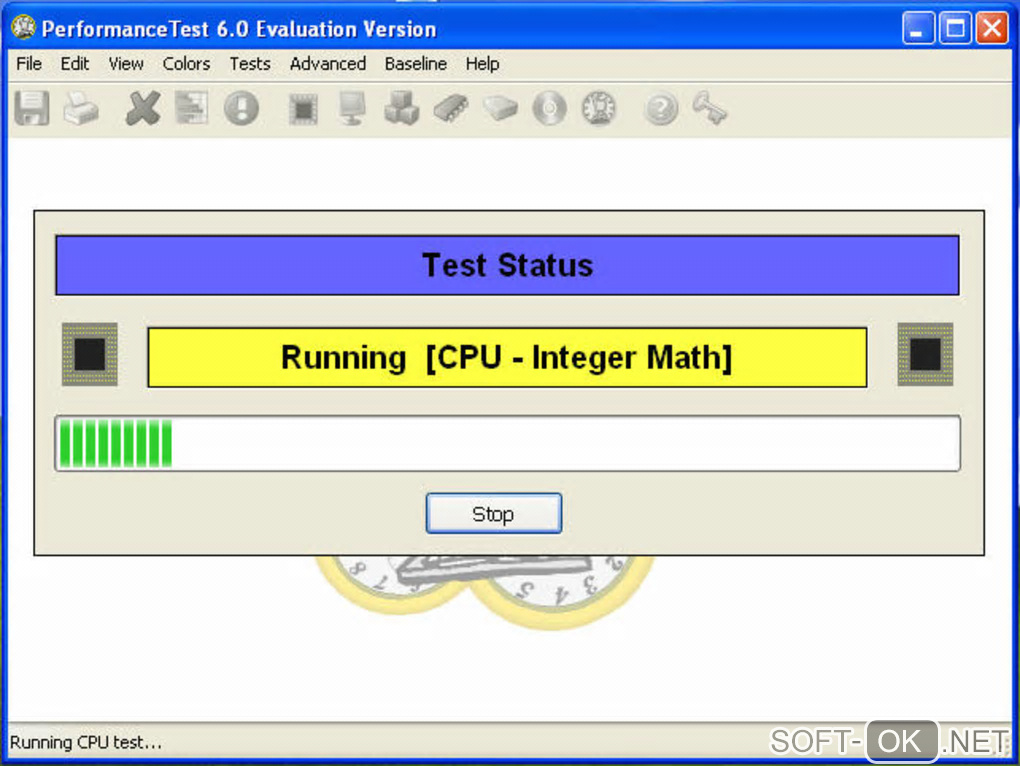Click the green test progress bar
The height and width of the screenshot is (766, 1020).
pyautogui.click(x=507, y=443)
